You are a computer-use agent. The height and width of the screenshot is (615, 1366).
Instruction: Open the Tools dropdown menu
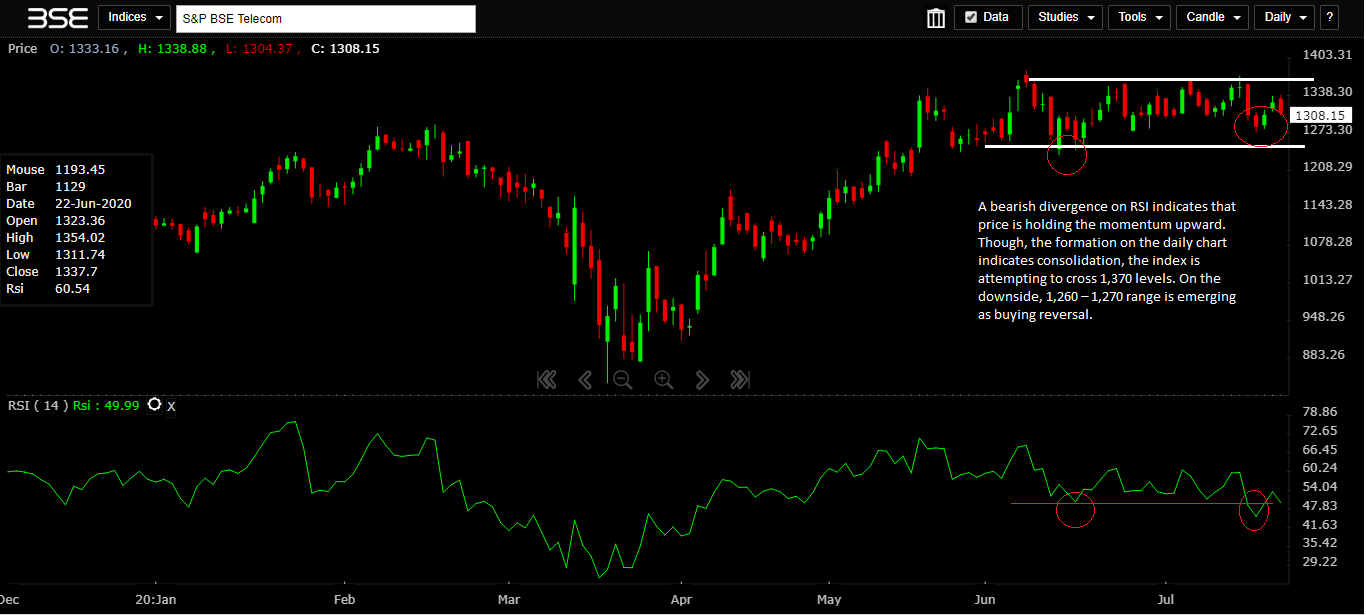1140,17
